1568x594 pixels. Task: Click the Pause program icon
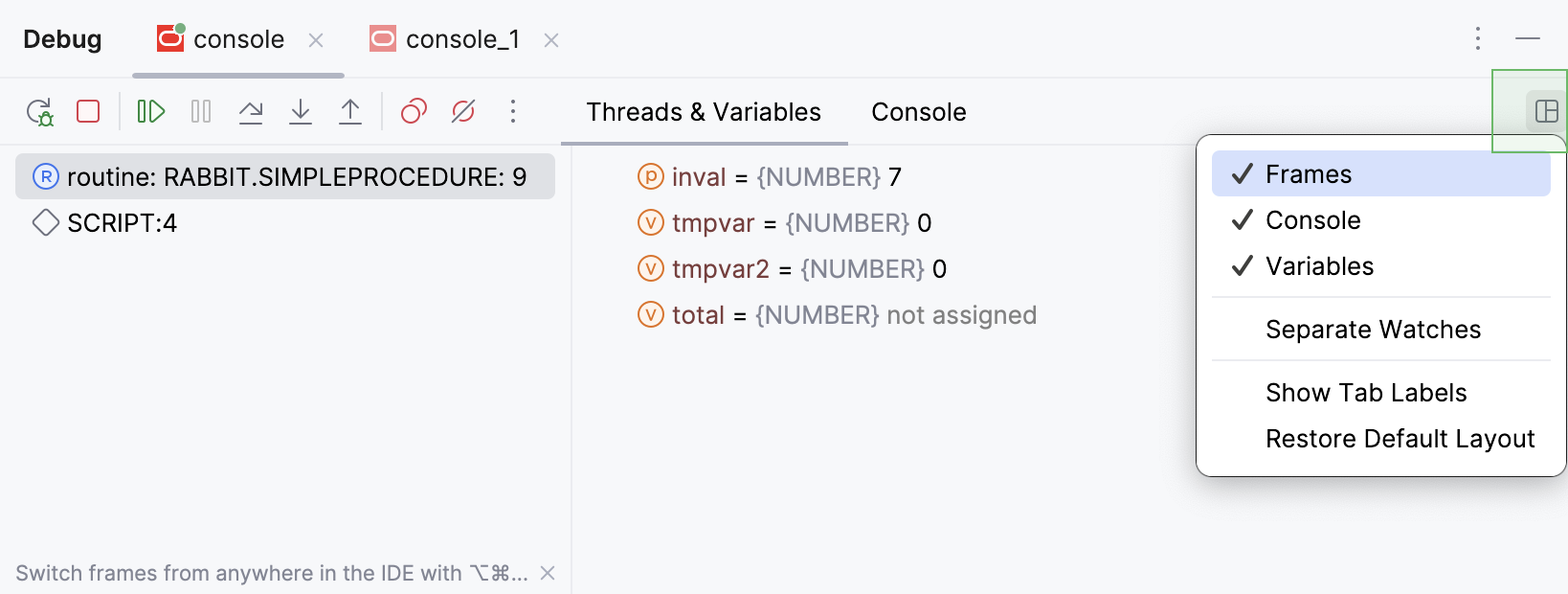pos(201,112)
